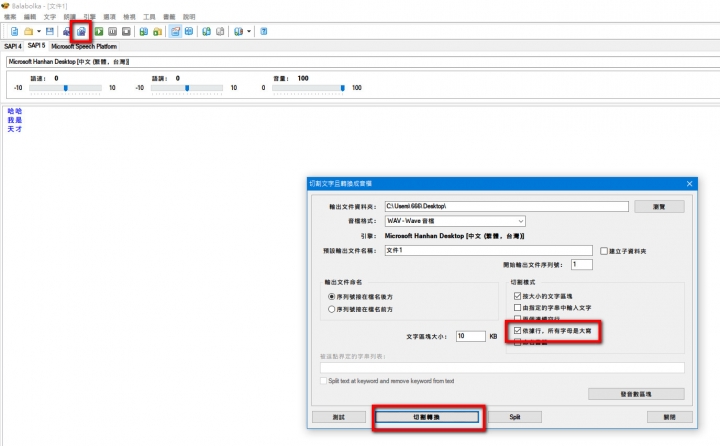Click wide button above 關閉 in dialog
Screen dimensions: 720x446
tap(636, 394)
